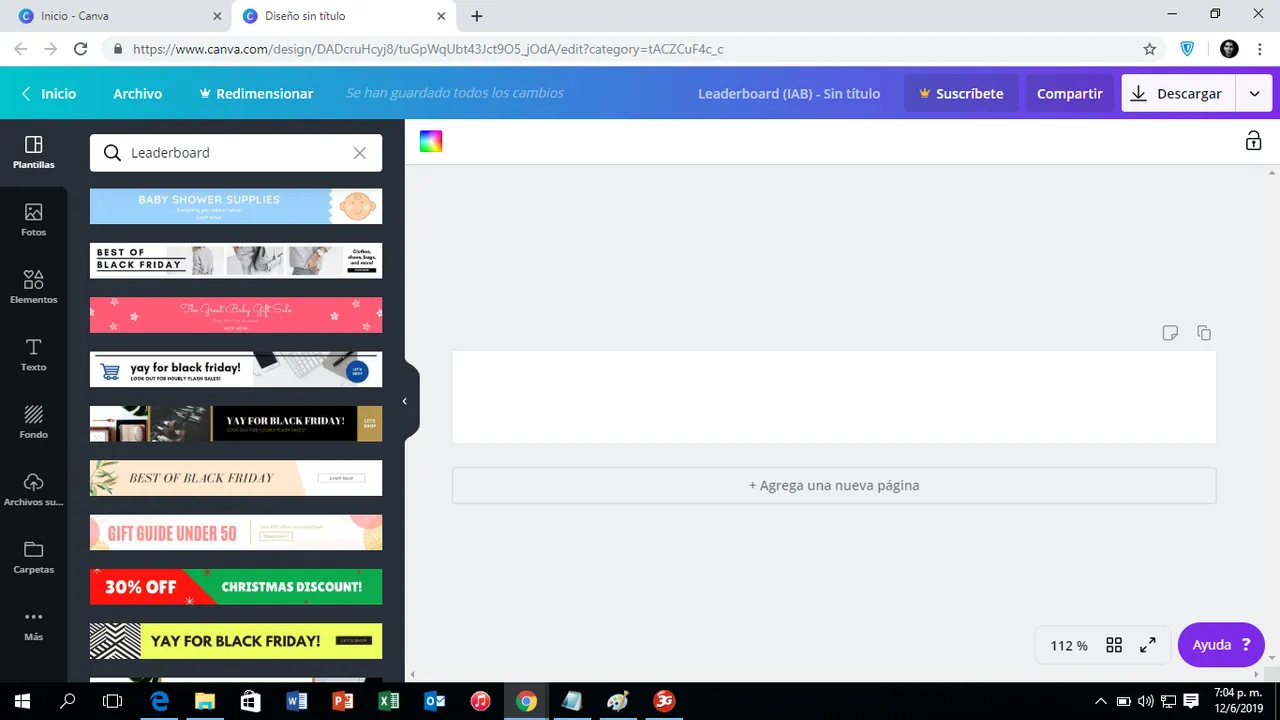Viewport: 1280px width, 720px height.
Task: Open the Texto panel
Action: (x=33, y=355)
